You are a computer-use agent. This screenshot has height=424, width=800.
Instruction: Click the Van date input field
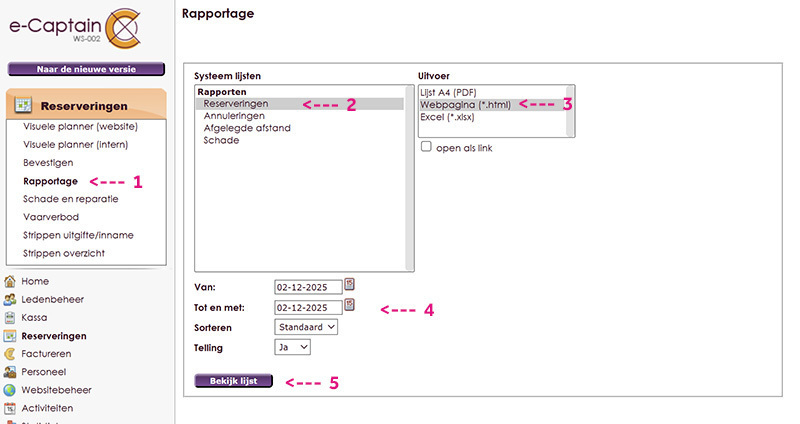click(x=307, y=287)
